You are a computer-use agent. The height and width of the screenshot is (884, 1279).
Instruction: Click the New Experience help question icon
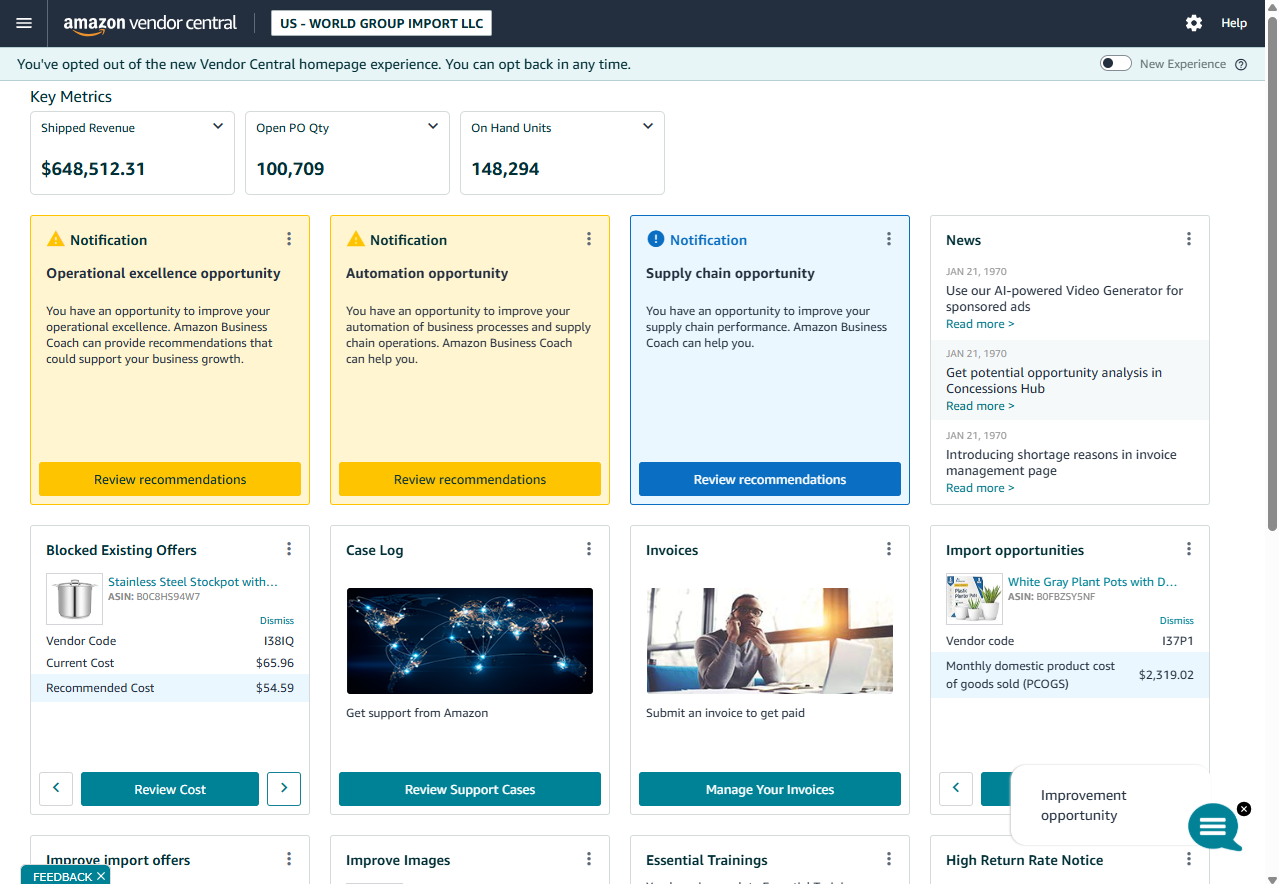tap(1241, 64)
